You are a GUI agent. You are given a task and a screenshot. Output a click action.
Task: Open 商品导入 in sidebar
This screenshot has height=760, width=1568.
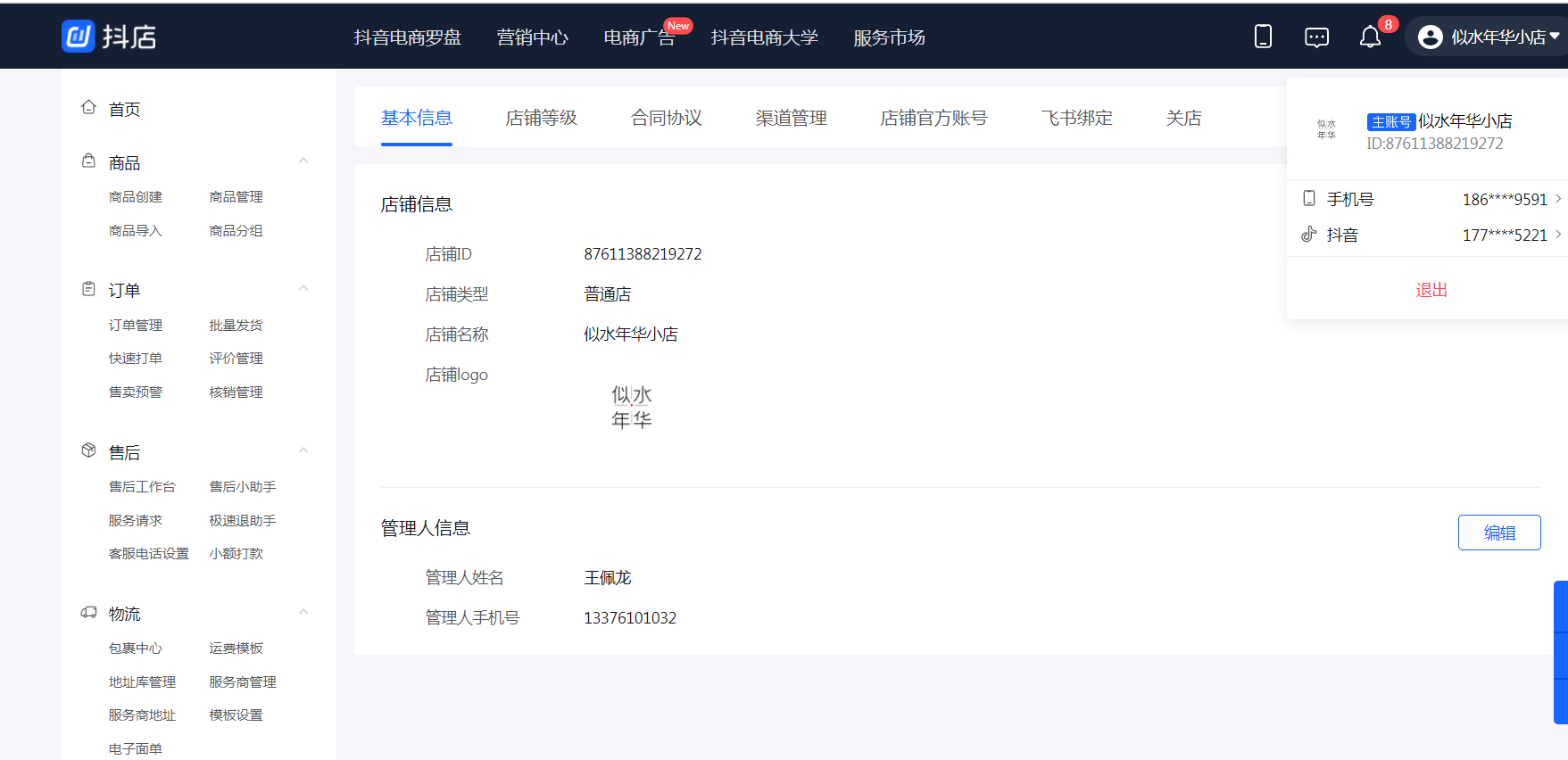pyautogui.click(x=136, y=231)
